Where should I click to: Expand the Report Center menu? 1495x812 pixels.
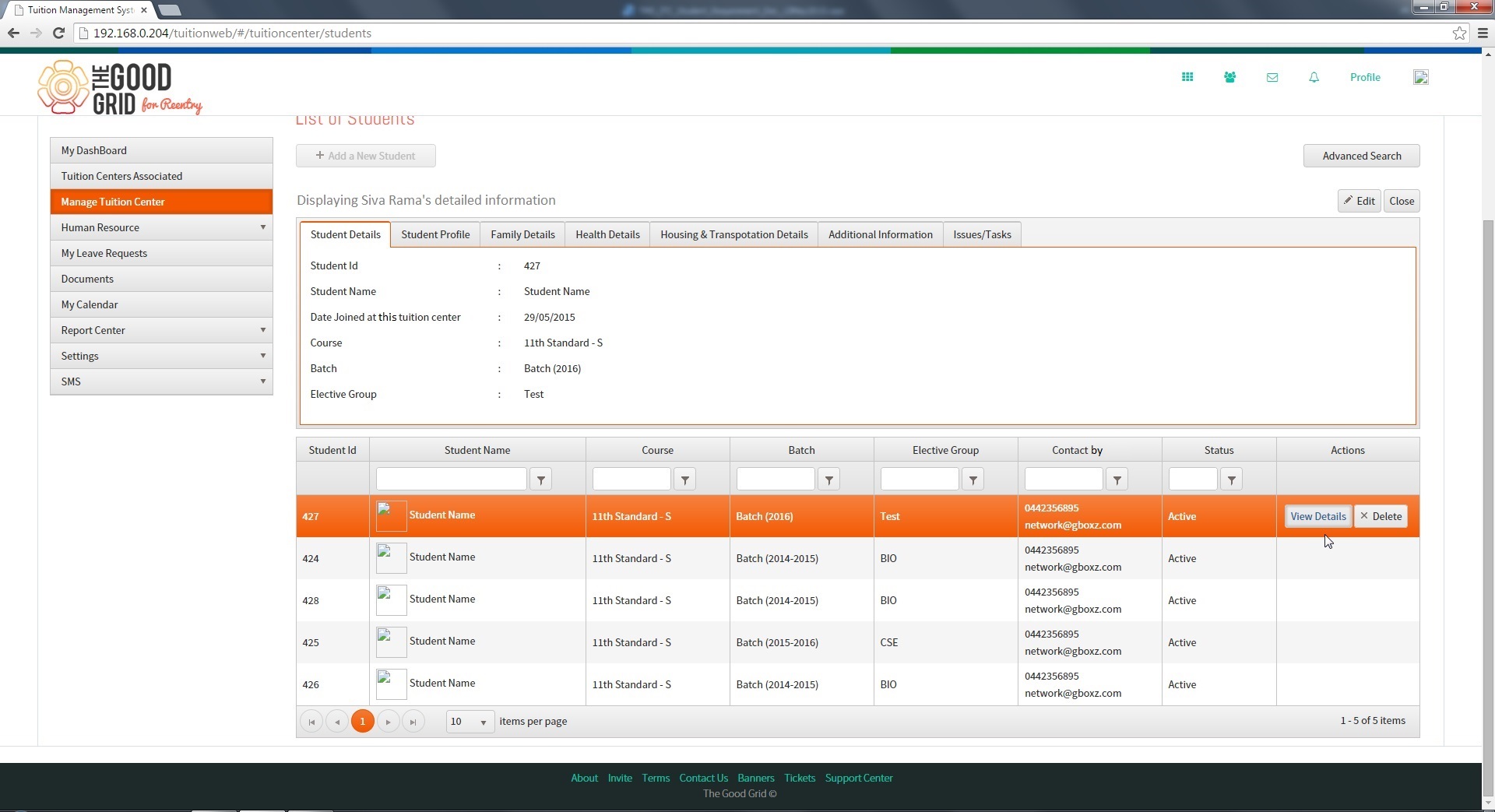(161, 330)
